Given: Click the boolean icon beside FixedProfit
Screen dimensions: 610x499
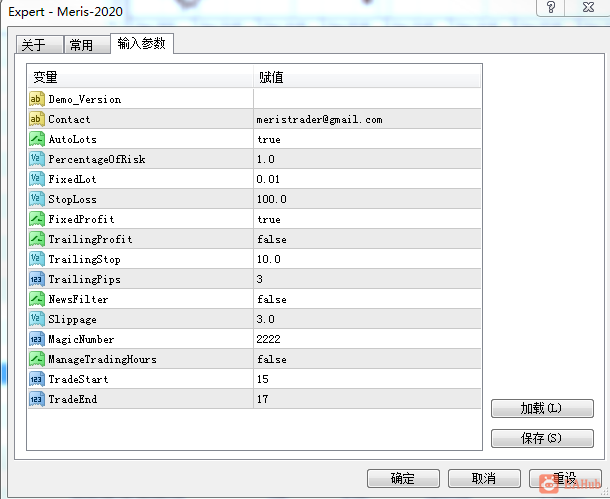Looking at the screenshot, I should click(x=37, y=219).
